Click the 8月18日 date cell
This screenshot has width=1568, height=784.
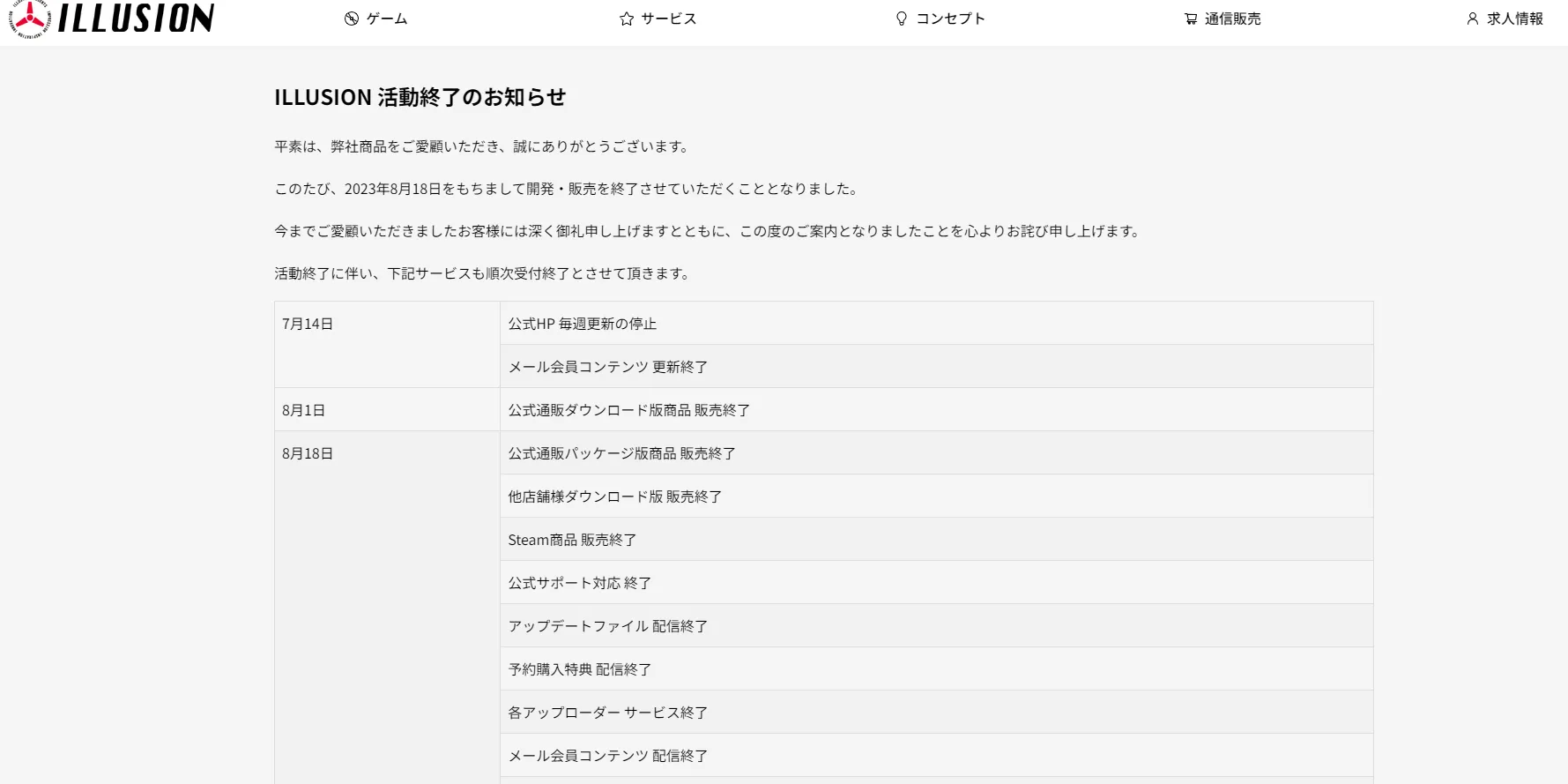click(x=387, y=608)
